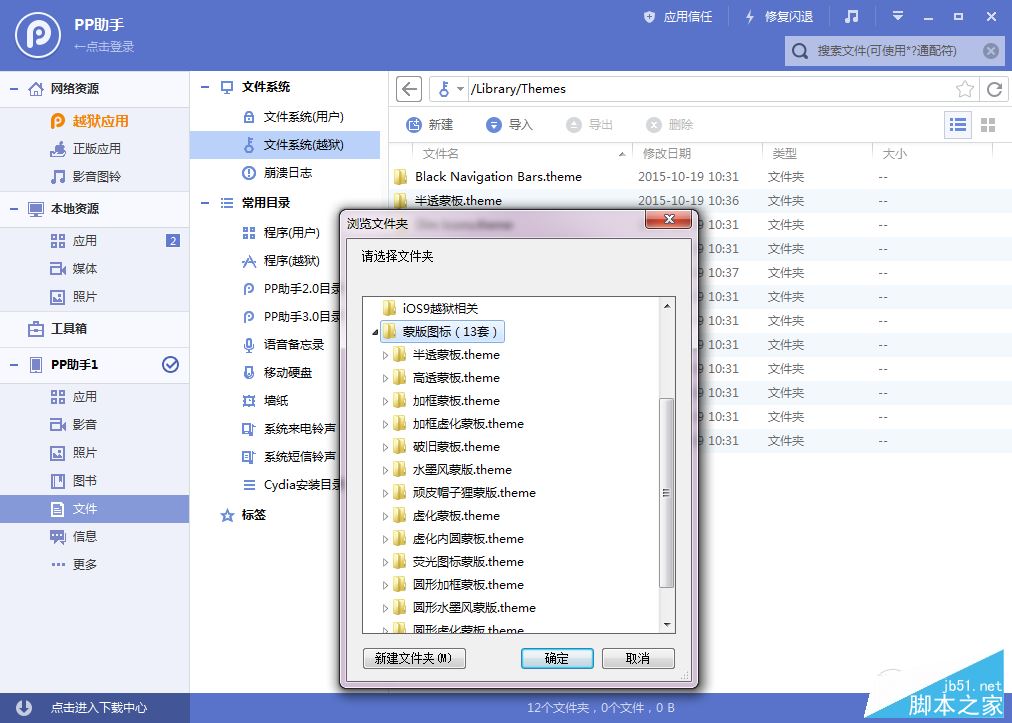Confirm folder selection with 确定
The width and height of the screenshot is (1012, 723).
point(557,658)
